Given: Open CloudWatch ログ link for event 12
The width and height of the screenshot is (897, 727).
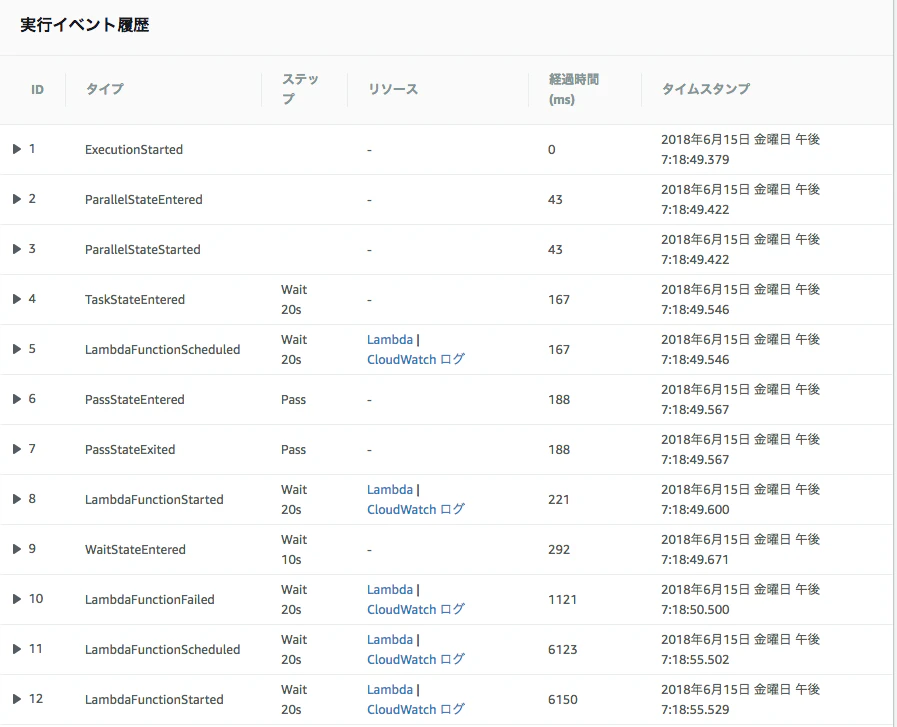Looking at the screenshot, I should 416,709.
